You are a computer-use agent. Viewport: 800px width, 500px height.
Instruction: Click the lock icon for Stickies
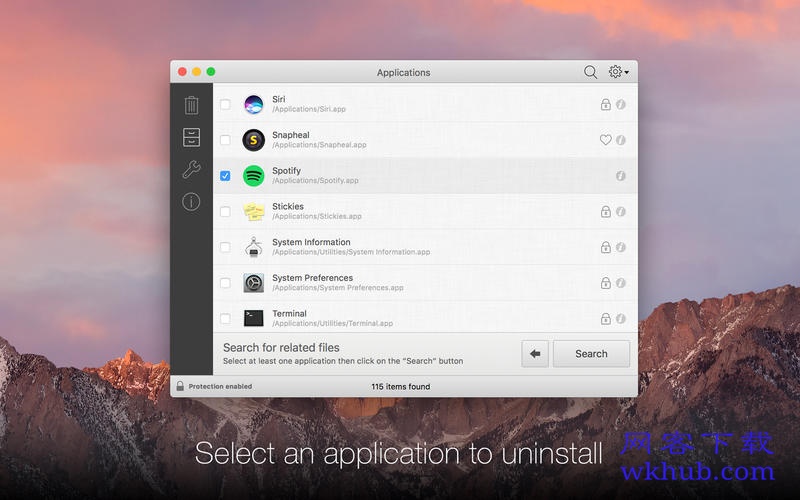click(x=606, y=211)
